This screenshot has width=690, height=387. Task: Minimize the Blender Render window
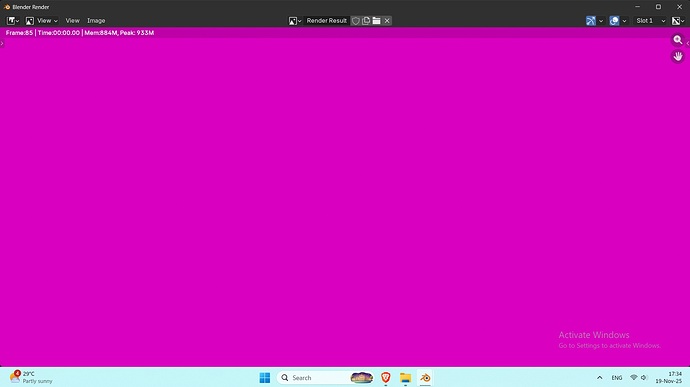[x=637, y=7]
